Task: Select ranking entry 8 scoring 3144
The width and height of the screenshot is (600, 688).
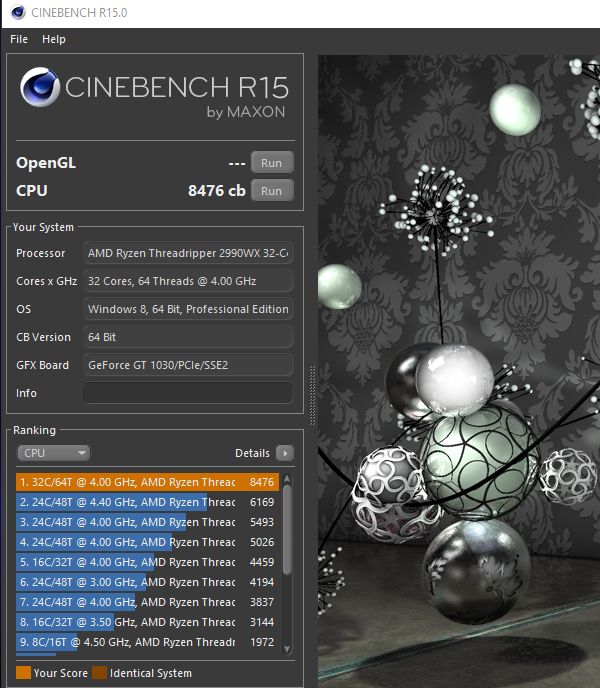Action: pyautogui.click(x=147, y=622)
